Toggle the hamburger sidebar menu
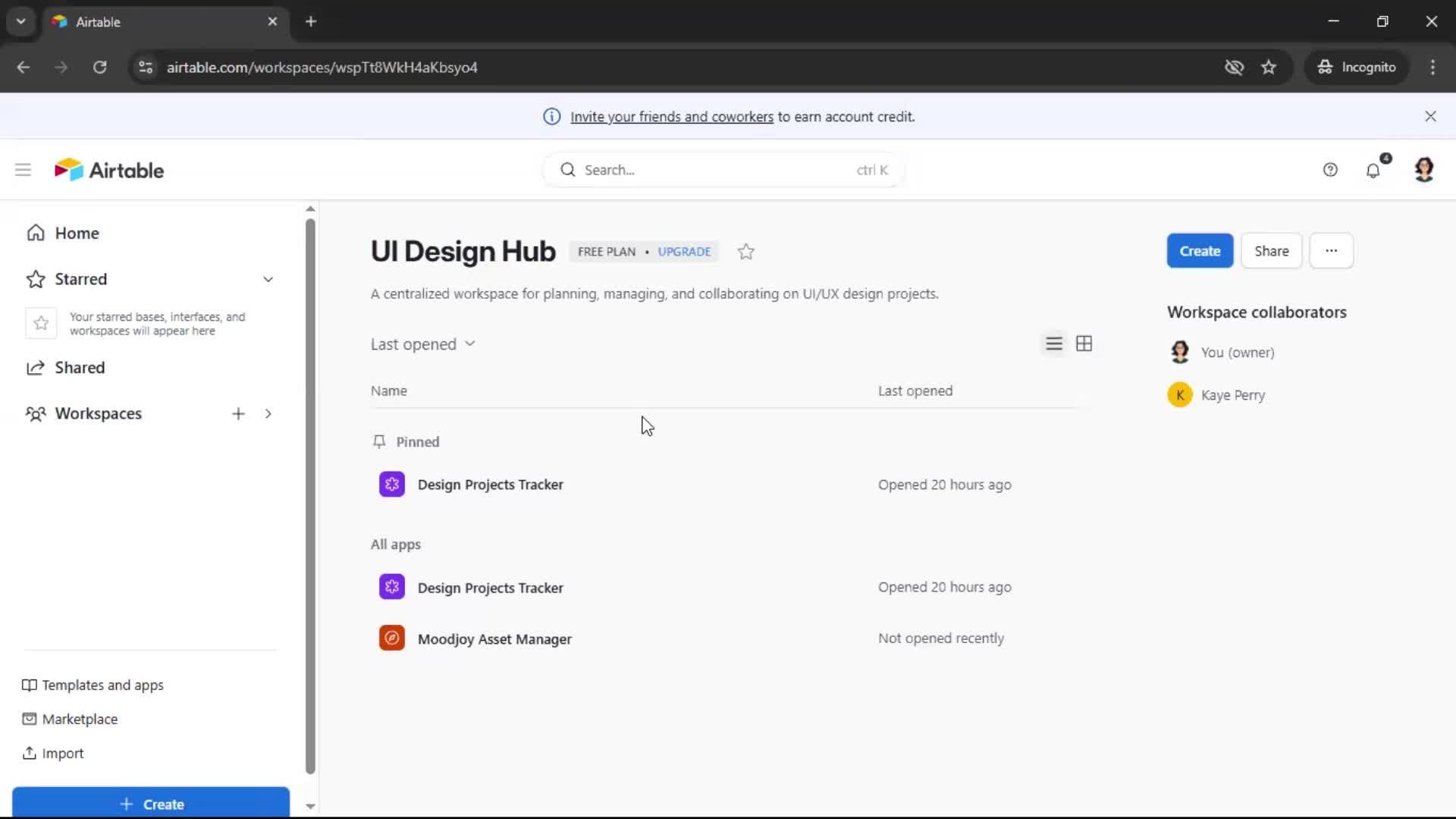This screenshot has width=1456, height=819. click(23, 170)
